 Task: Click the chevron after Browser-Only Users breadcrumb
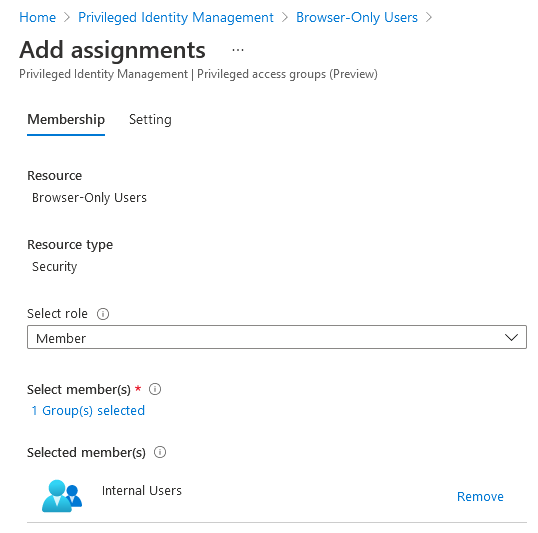point(429,17)
